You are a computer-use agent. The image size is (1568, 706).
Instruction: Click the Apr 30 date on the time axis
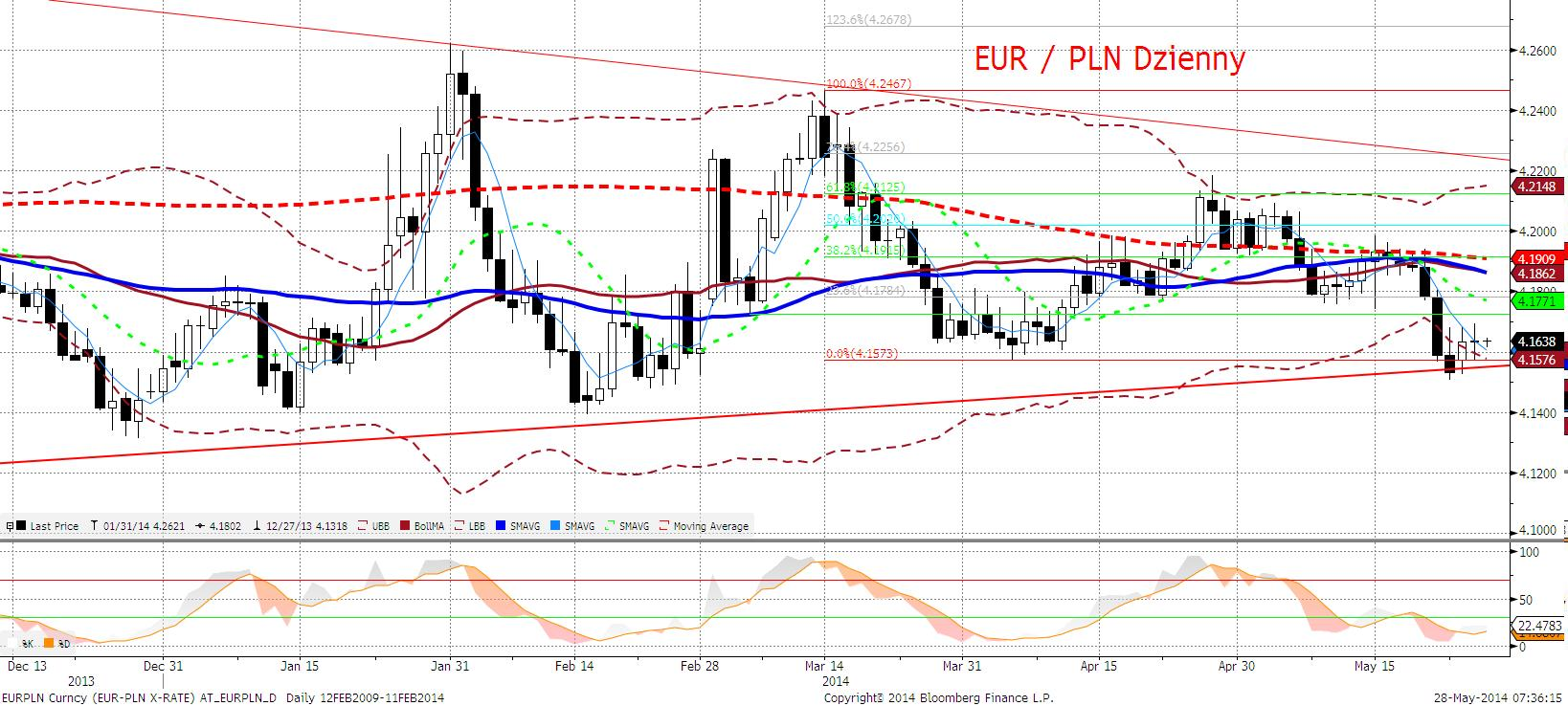point(1238,665)
